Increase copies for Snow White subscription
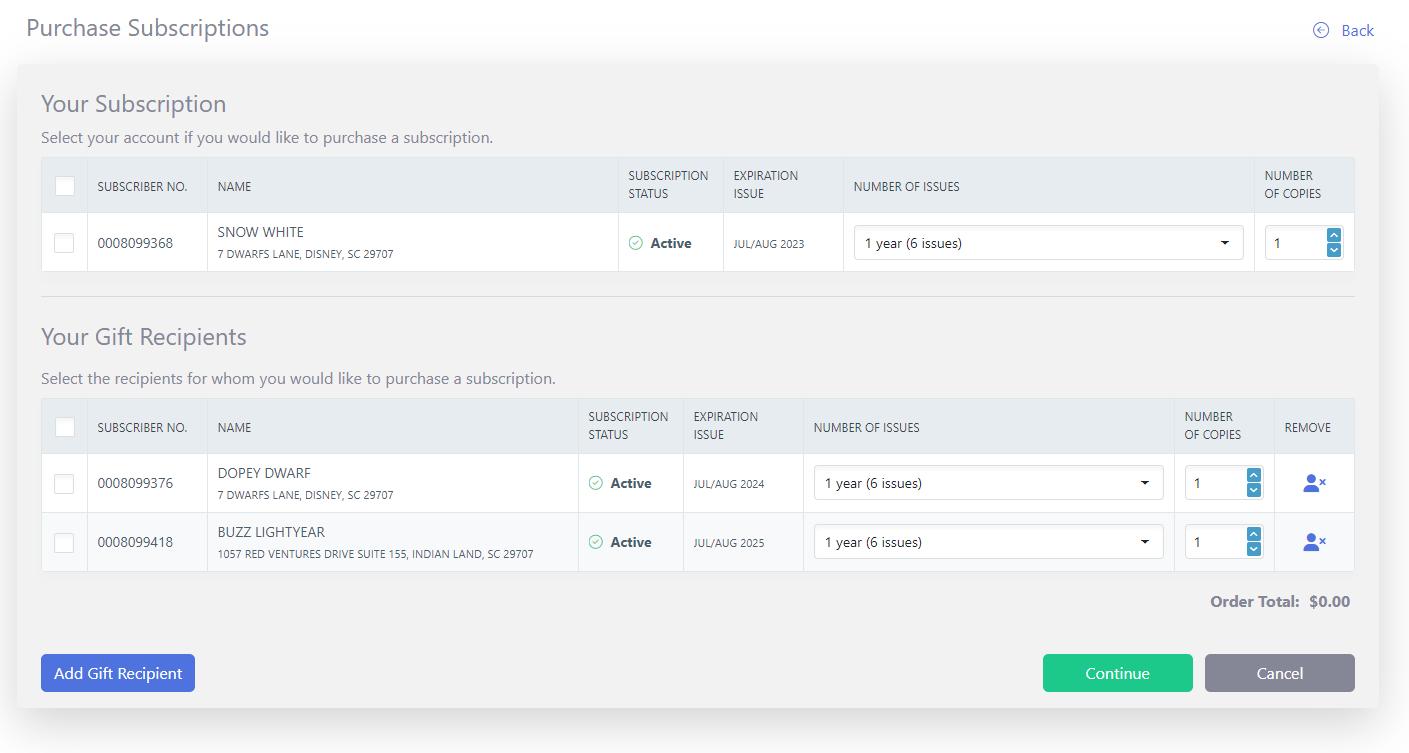The image size is (1409, 753). [x=1333, y=236]
